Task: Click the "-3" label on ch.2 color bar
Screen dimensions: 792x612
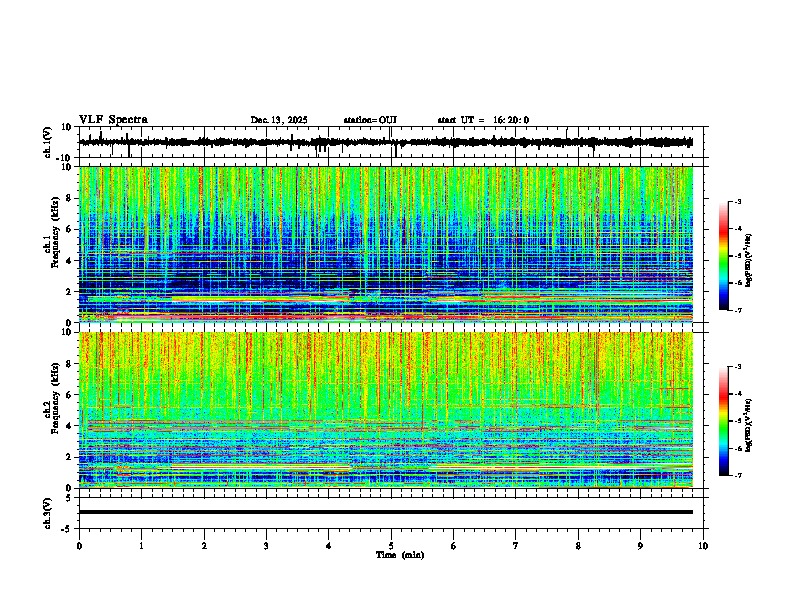Action: [x=738, y=367]
